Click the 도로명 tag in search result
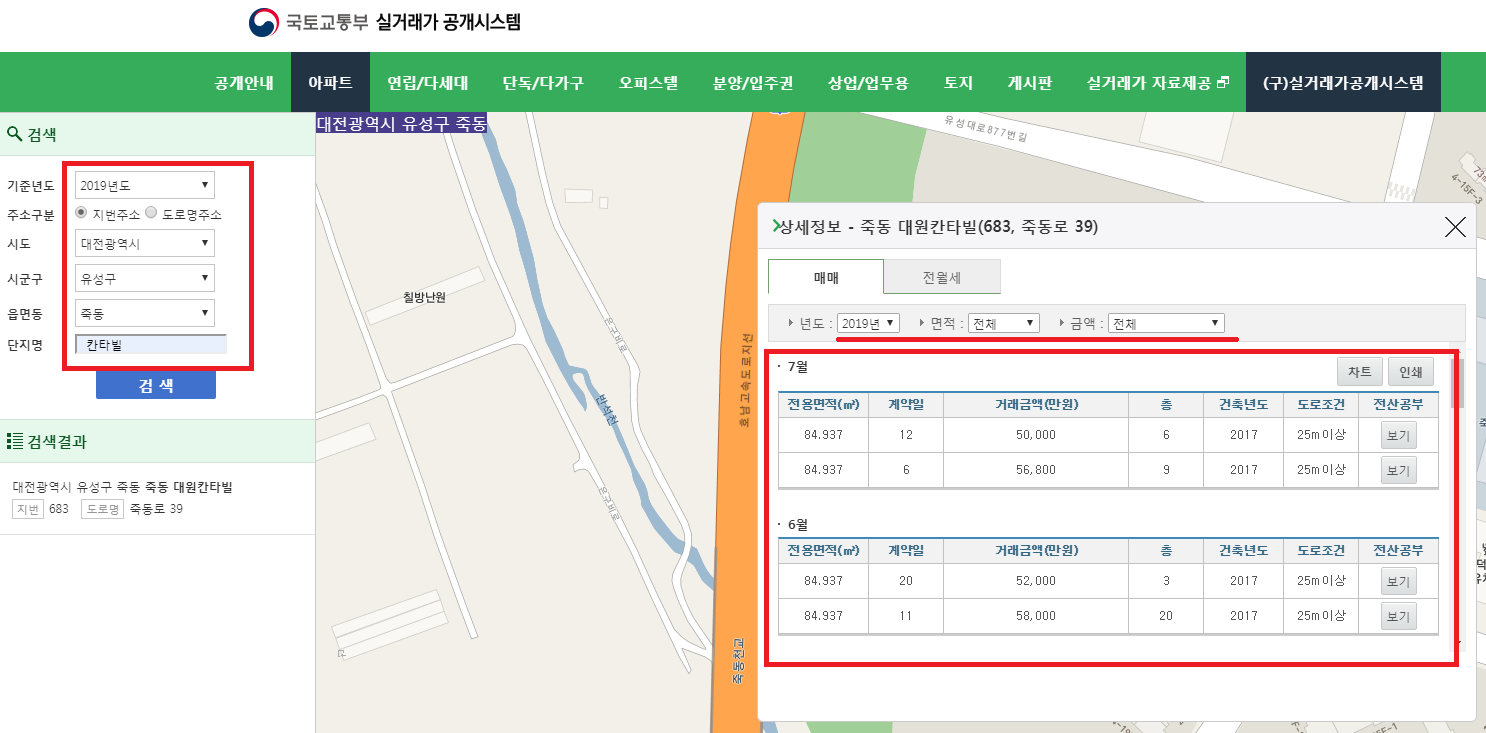1486x733 pixels. [x=103, y=509]
